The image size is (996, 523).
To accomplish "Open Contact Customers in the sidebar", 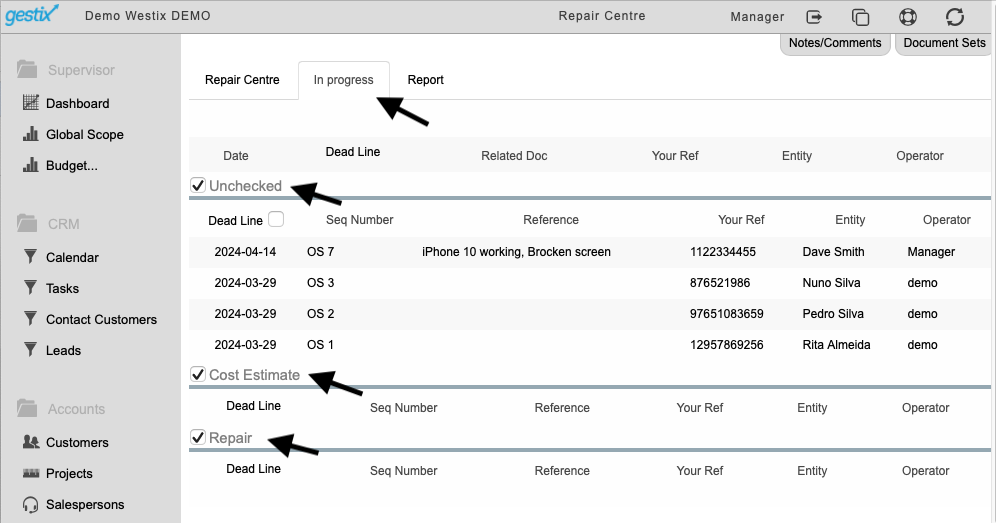I will click(101, 320).
